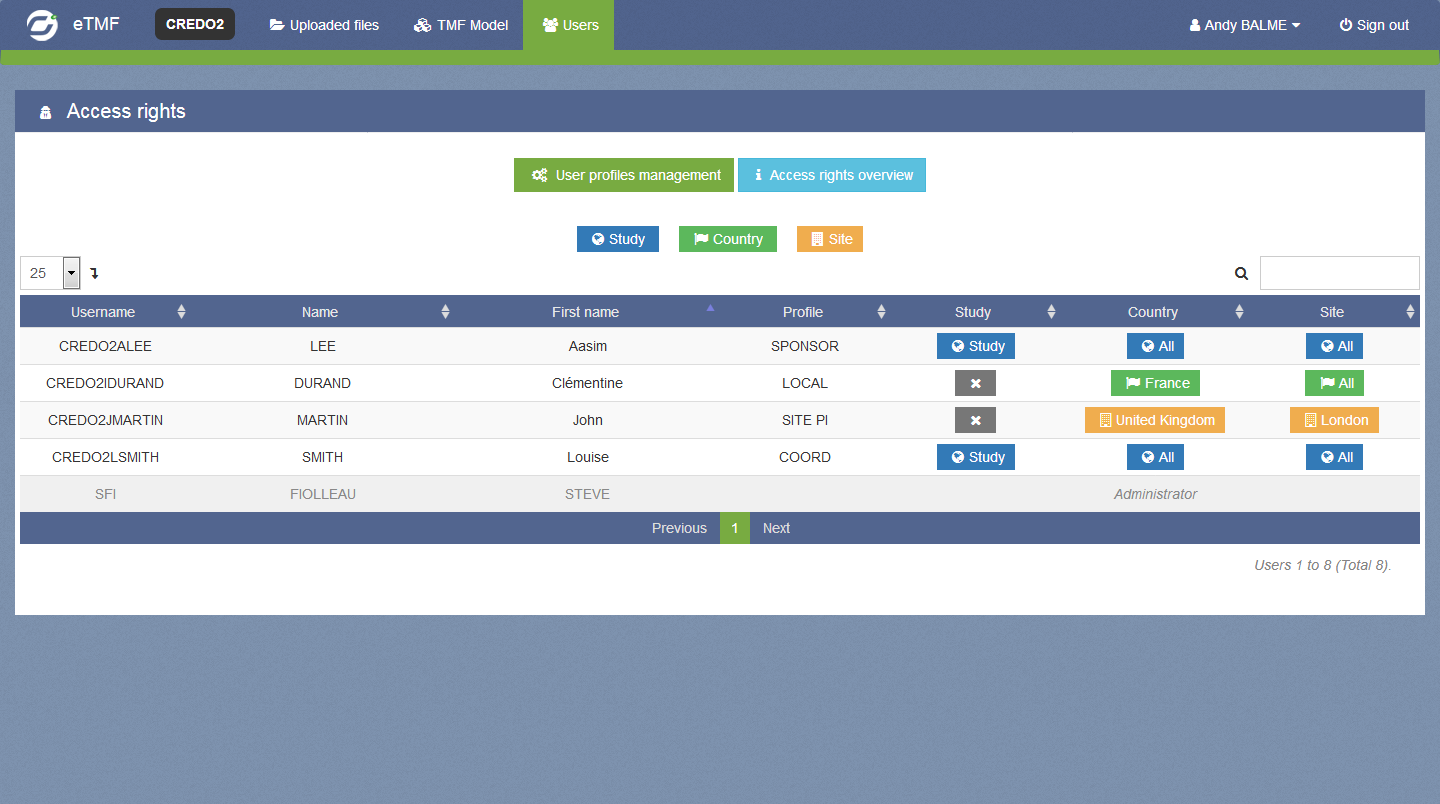Open the rows-per-page dropdown showing 25
The height and width of the screenshot is (804, 1440).
click(x=50, y=273)
